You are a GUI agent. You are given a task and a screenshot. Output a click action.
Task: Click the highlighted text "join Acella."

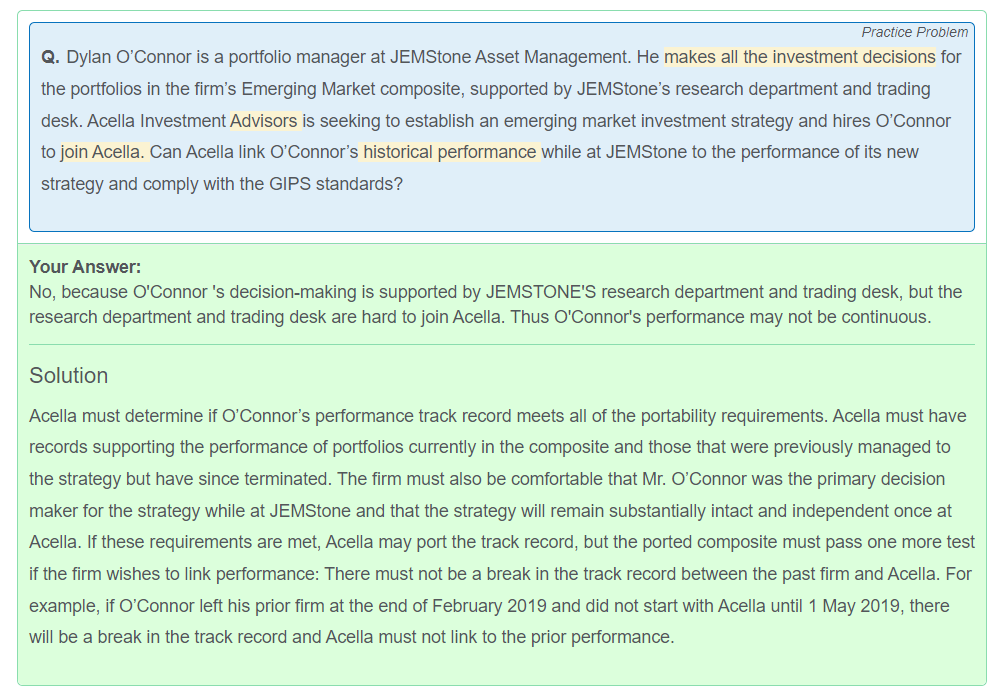click(x=103, y=152)
